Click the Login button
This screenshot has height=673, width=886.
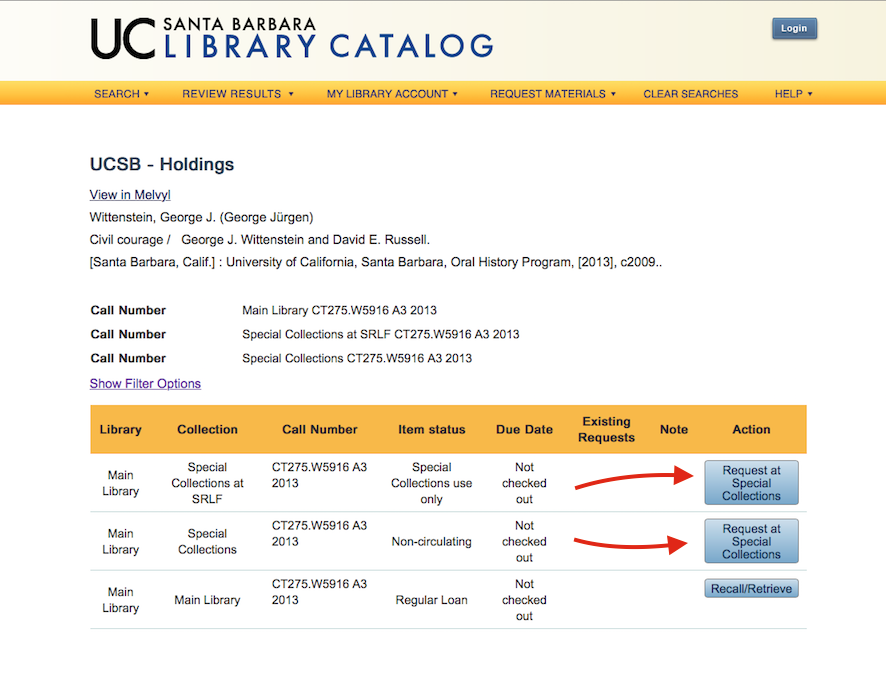pyautogui.click(x=794, y=28)
